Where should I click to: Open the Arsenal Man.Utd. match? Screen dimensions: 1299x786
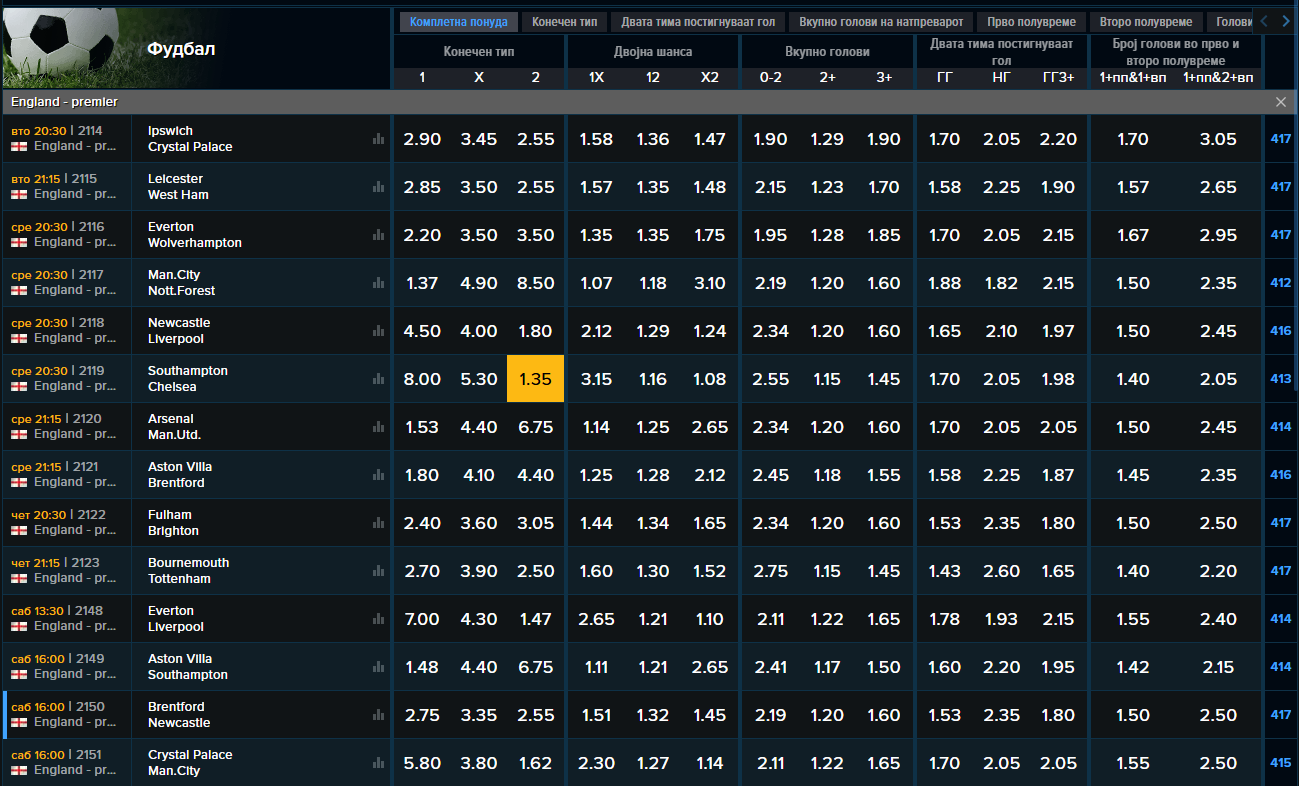[174, 427]
